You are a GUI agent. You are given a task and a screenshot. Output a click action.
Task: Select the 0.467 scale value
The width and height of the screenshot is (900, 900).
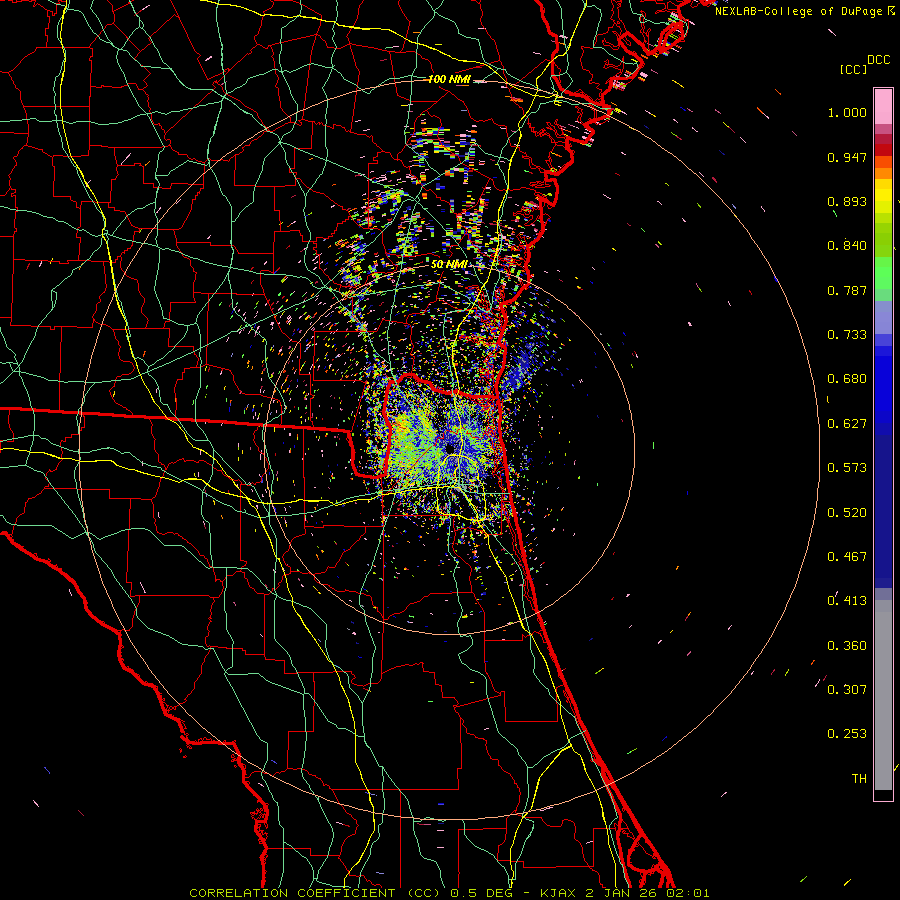pyautogui.click(x=847, y=557)
